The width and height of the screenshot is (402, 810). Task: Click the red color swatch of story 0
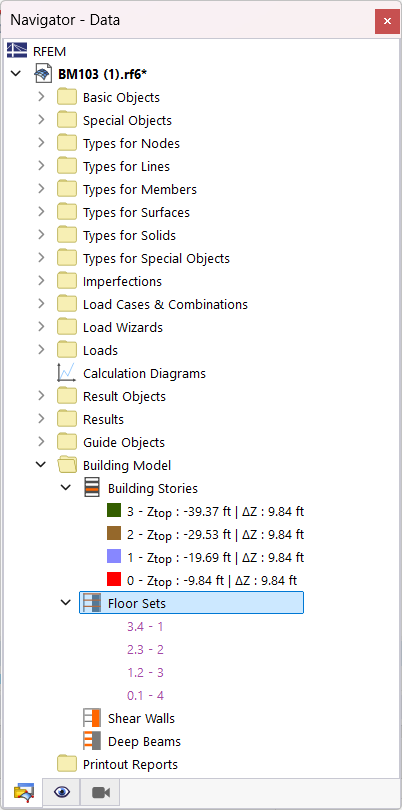114,579
